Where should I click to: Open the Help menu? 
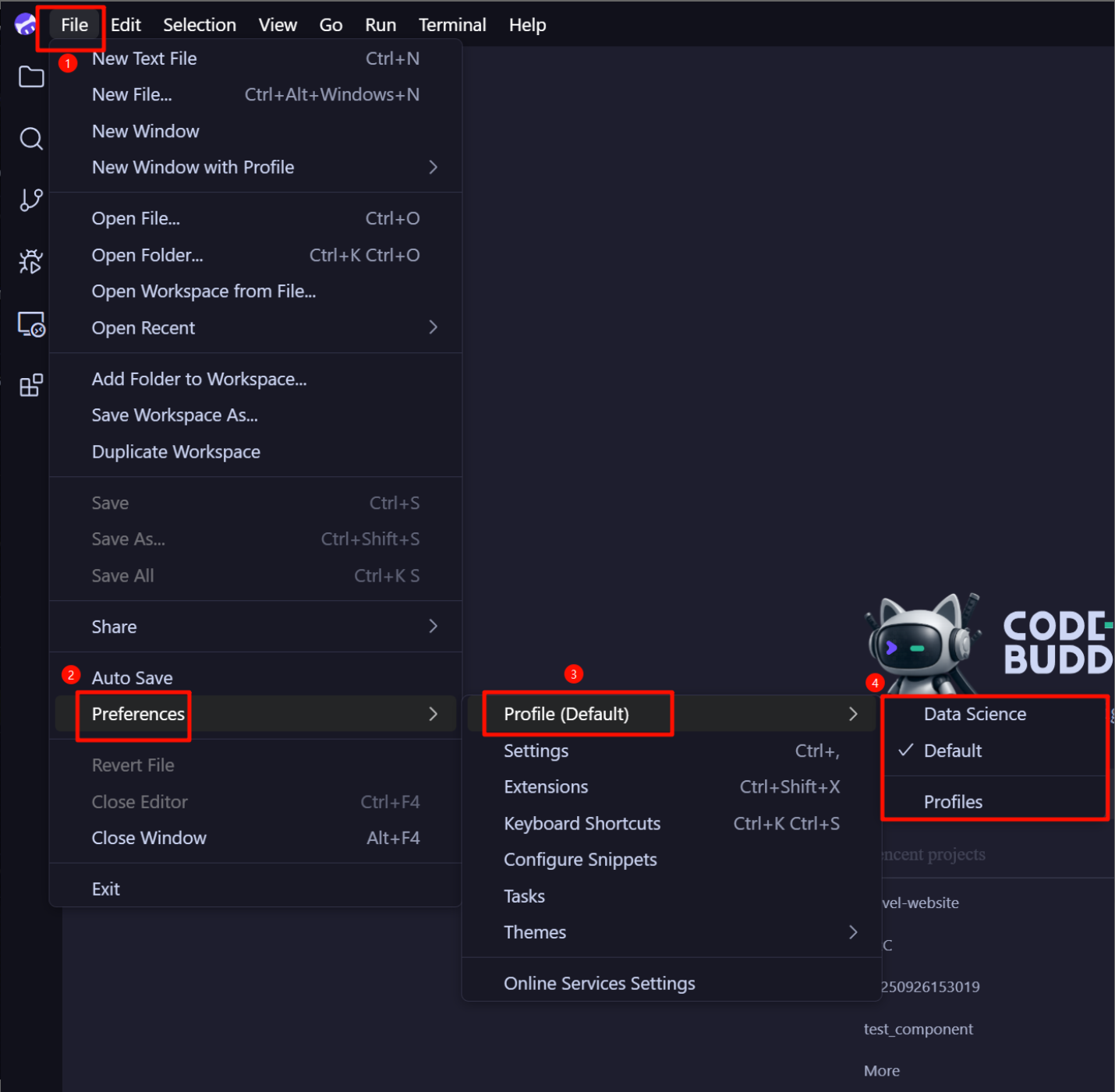point(527,24)
